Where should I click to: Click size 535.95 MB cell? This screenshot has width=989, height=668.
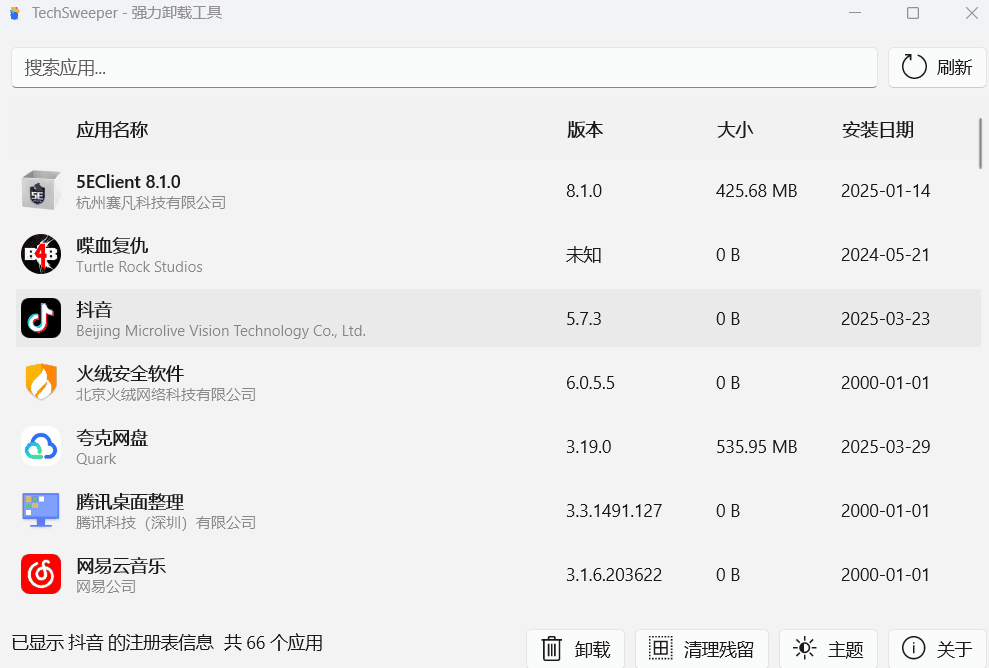[756, 447]
